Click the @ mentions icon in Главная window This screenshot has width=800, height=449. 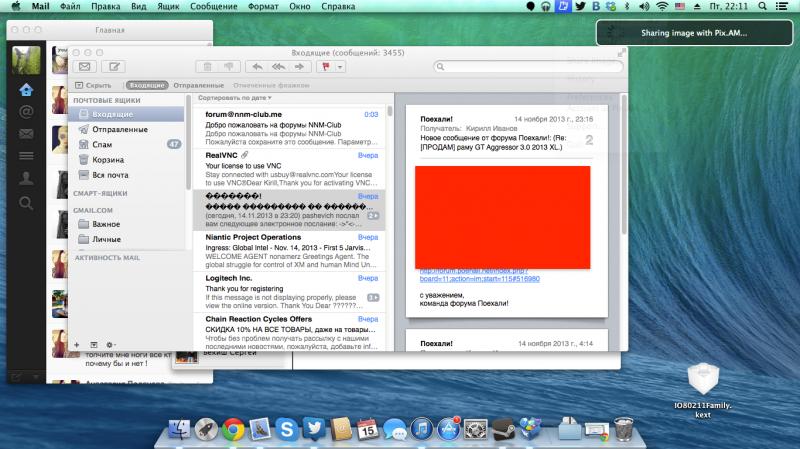26,112
